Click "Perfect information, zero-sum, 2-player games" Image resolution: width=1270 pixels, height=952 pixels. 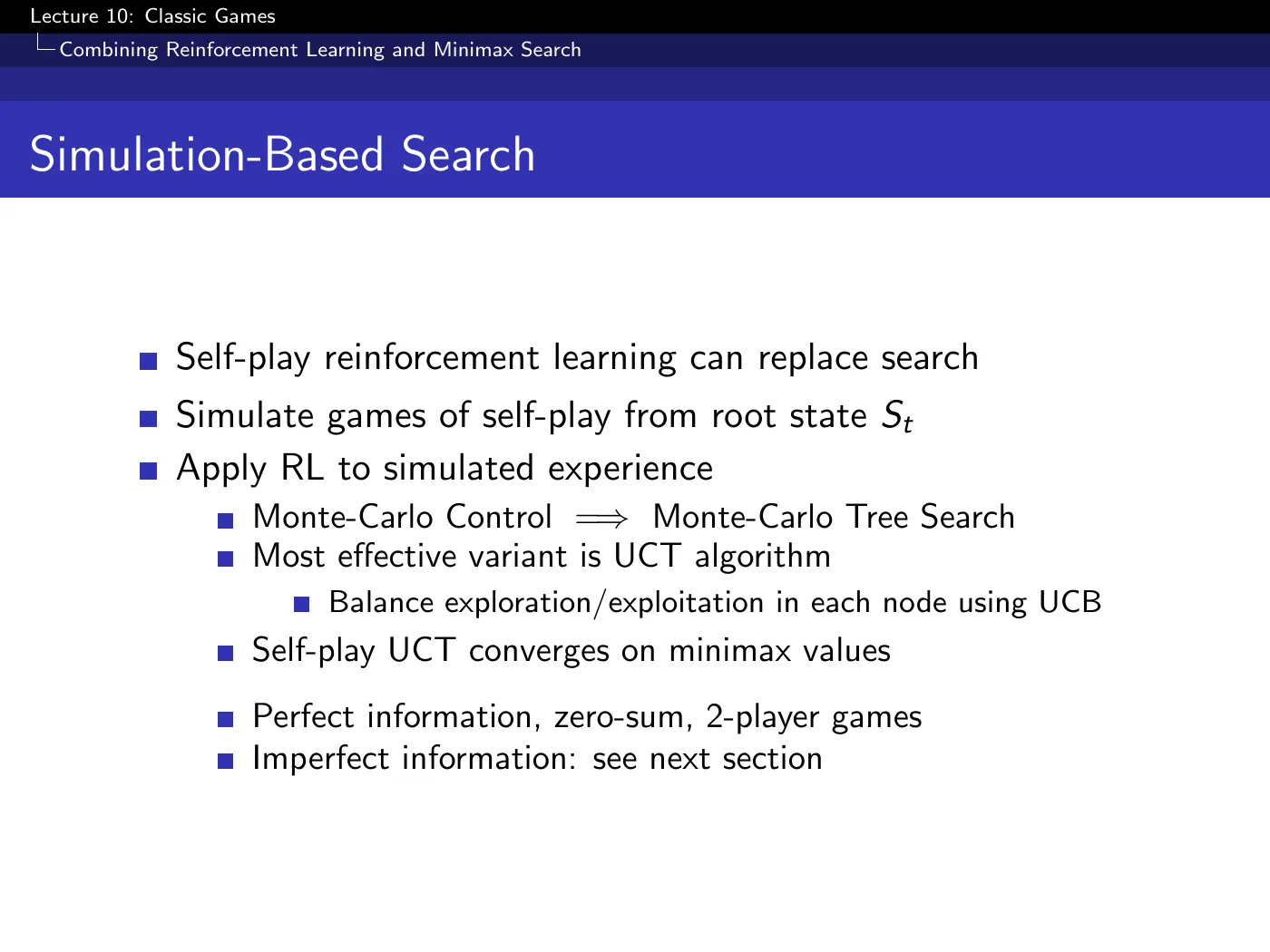587,717
